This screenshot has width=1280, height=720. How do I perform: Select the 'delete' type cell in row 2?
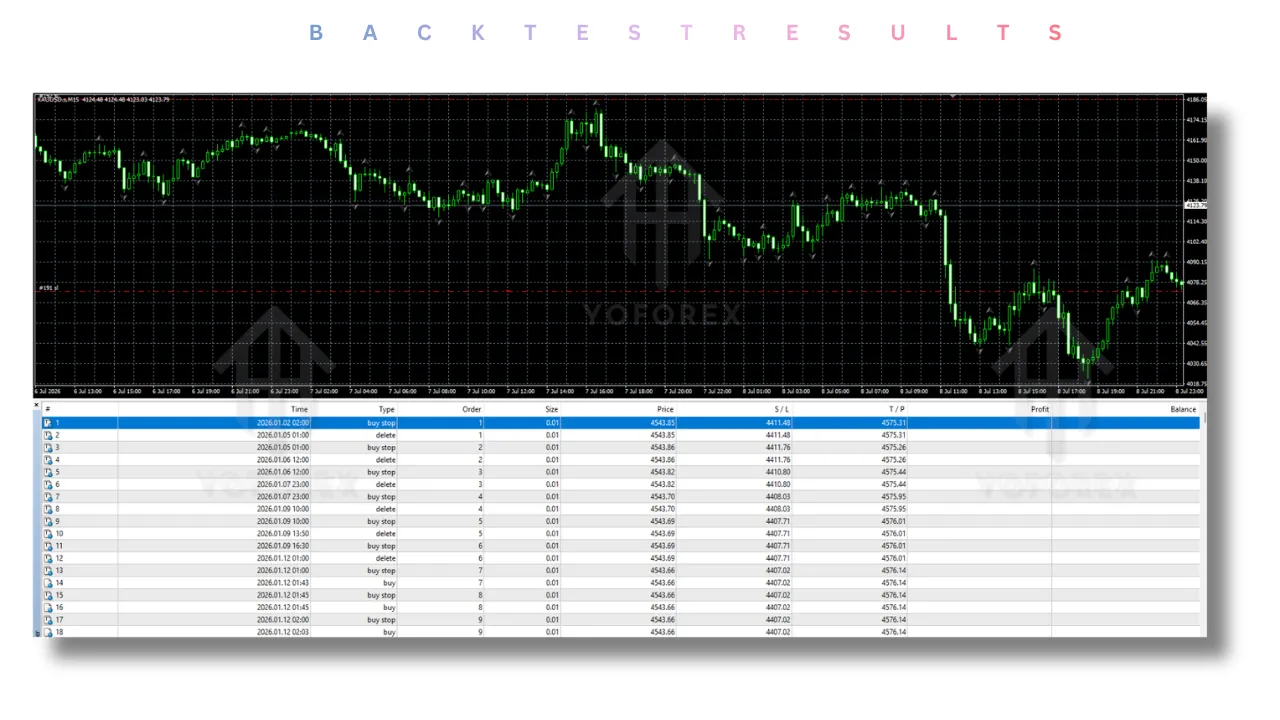click(x=385, y=436)
